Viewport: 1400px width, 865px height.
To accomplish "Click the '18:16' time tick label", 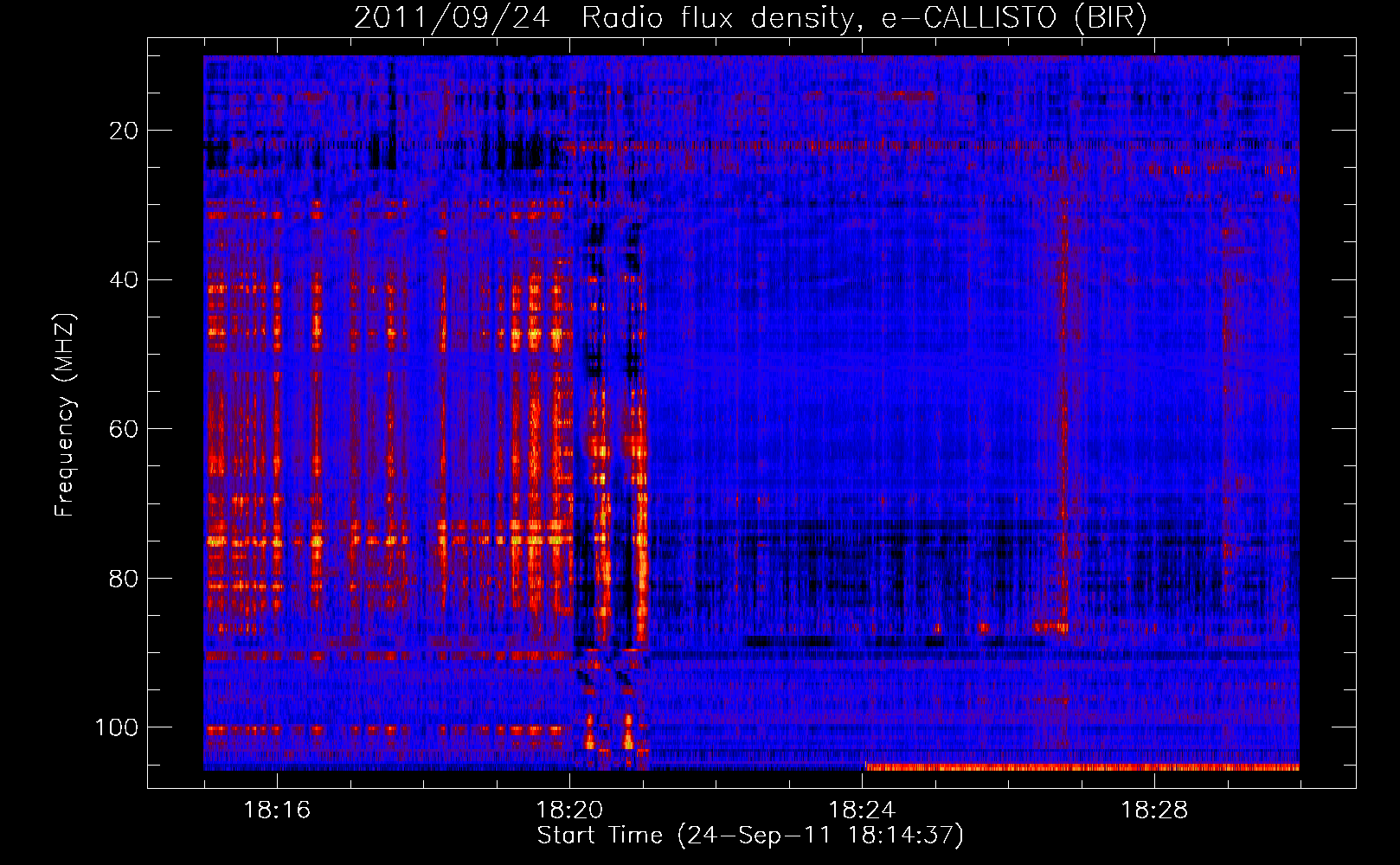I will (277, 811).
